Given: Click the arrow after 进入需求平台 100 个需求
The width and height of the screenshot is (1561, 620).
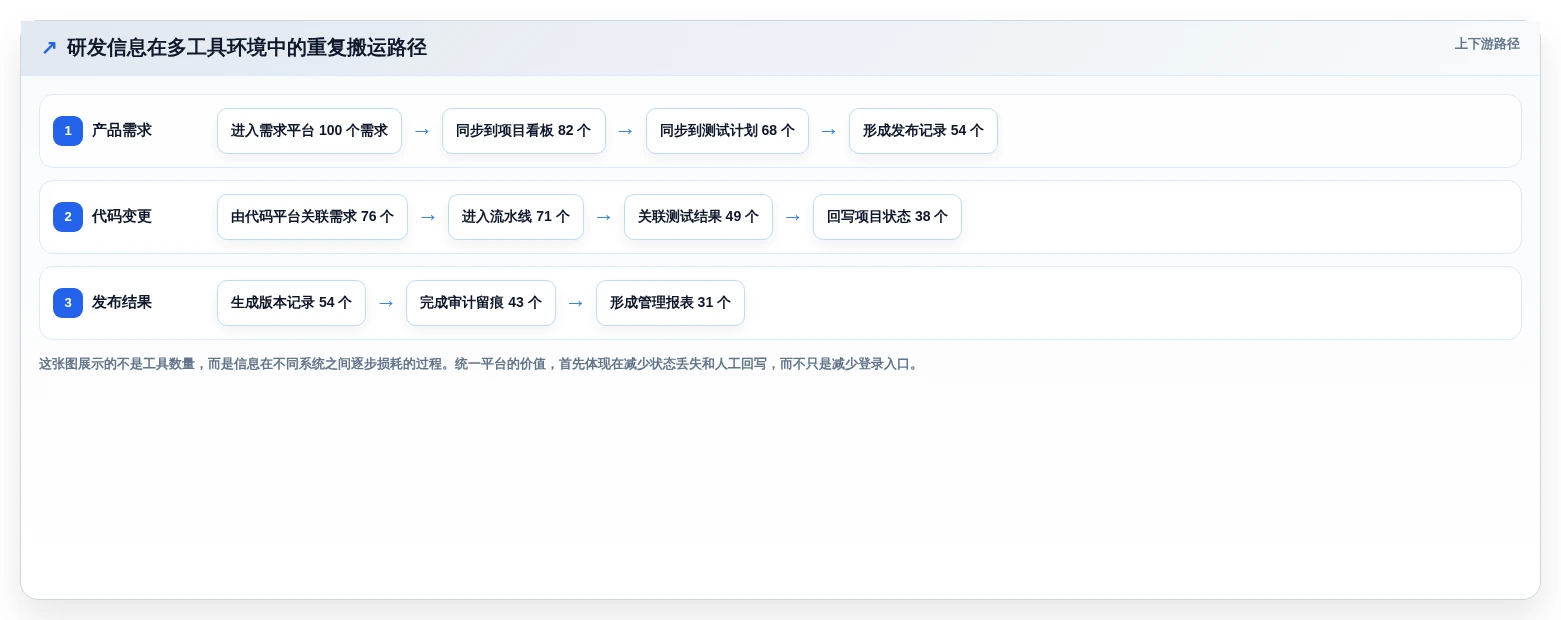Looking at the screenshot, I should click(422, 131).
